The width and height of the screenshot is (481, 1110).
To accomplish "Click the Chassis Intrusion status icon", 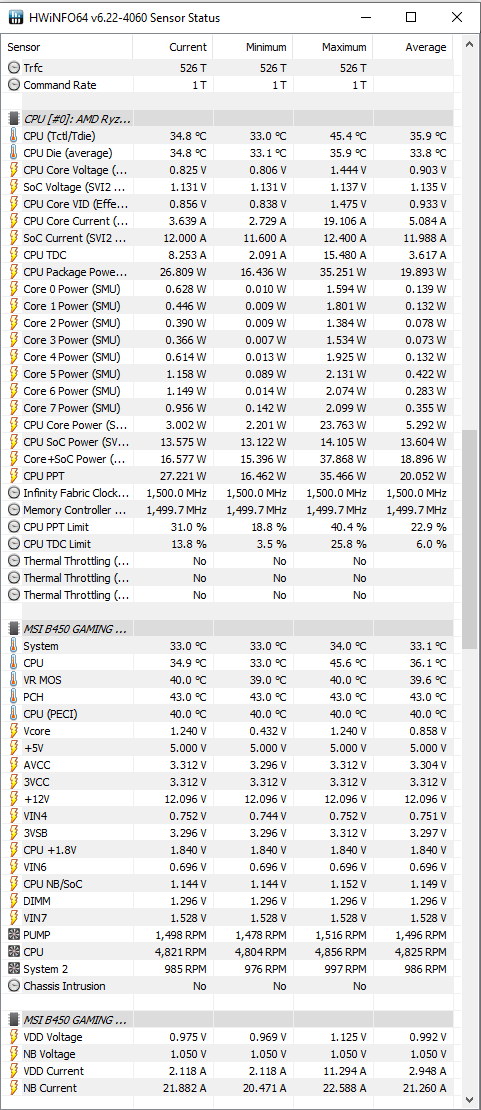I will [x=13, y=986].
